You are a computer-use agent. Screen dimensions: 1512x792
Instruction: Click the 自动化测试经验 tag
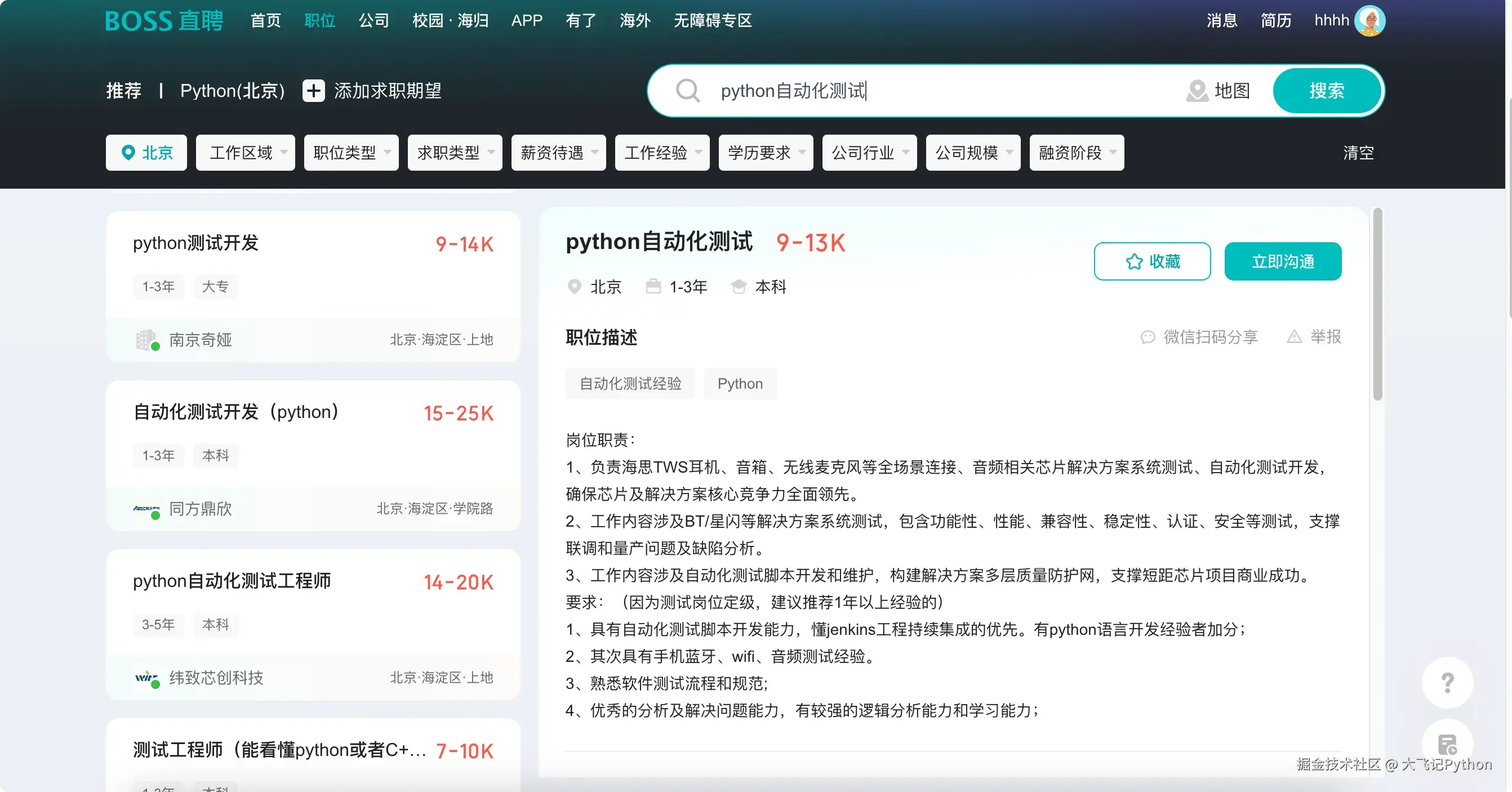pos(630,384)
